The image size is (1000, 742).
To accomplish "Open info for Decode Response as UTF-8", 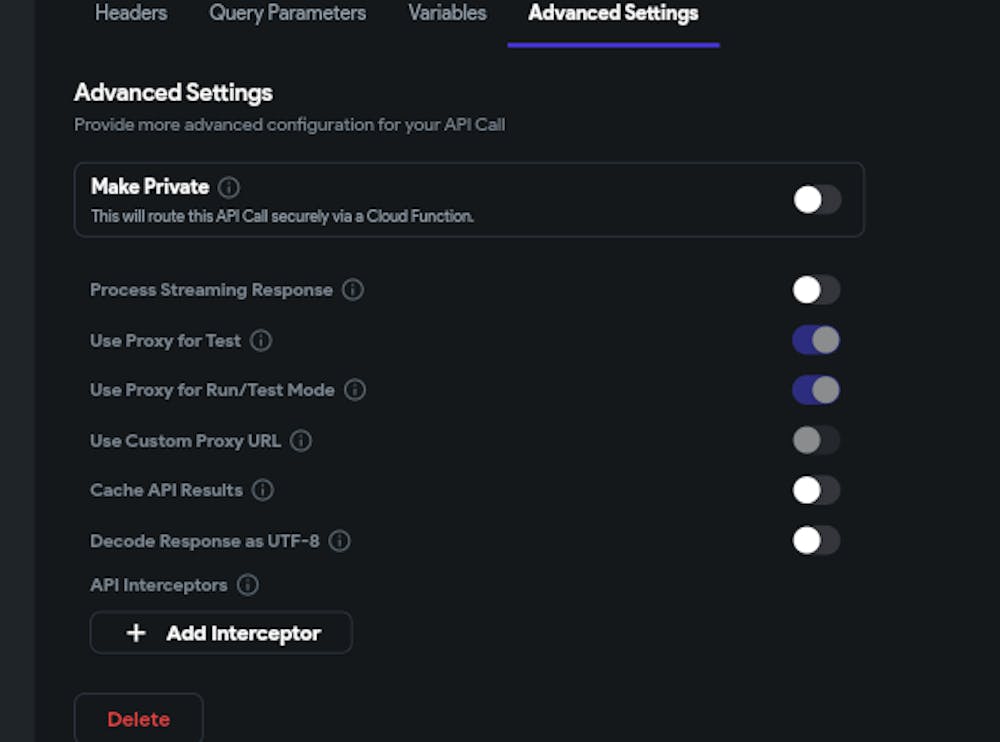I will tap(339, 541).
